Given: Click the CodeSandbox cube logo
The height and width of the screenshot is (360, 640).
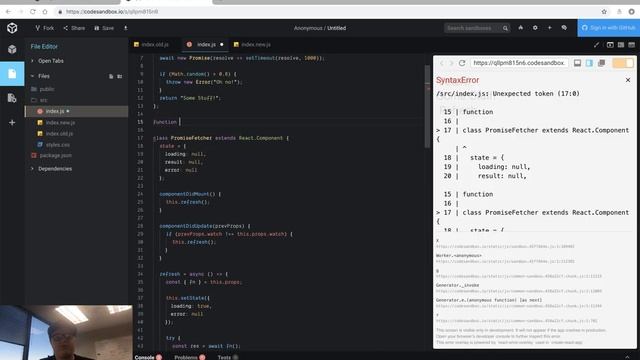Looking at the screenshot, I should (12, 28).
